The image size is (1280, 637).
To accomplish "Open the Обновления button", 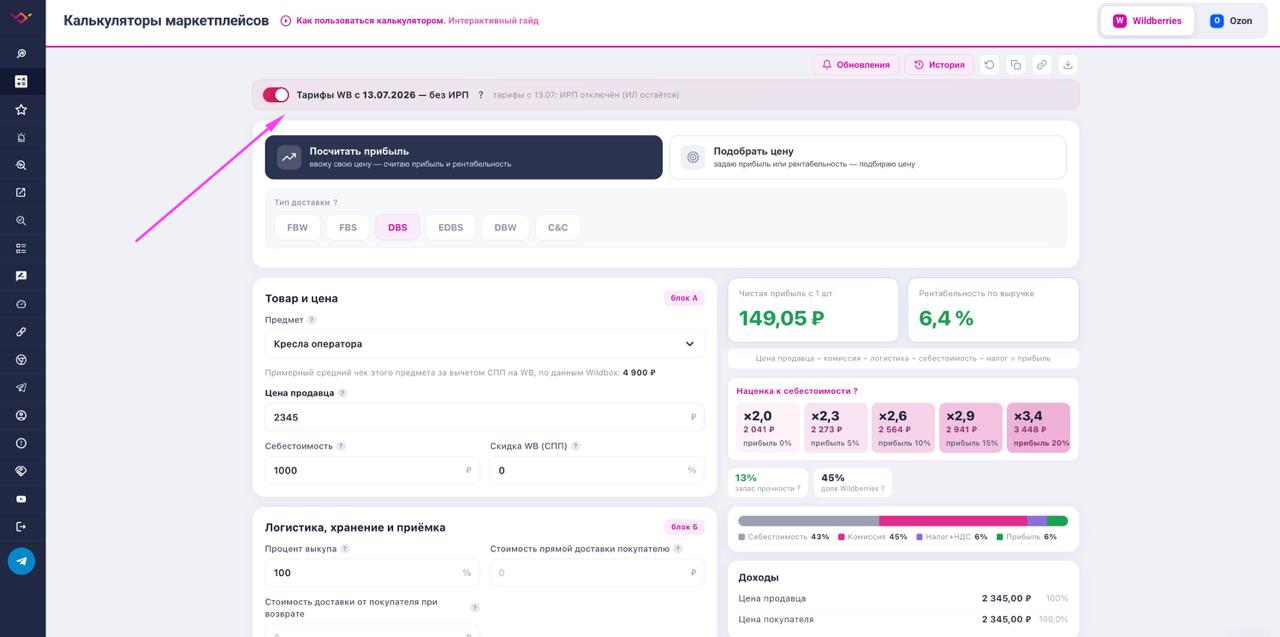I will 856,65.
